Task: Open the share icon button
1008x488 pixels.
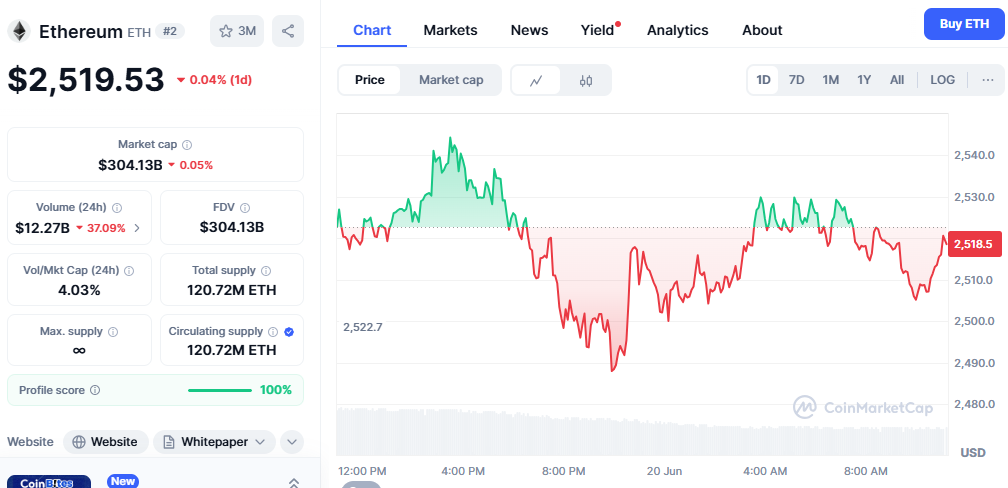Action: pos(288,31)
